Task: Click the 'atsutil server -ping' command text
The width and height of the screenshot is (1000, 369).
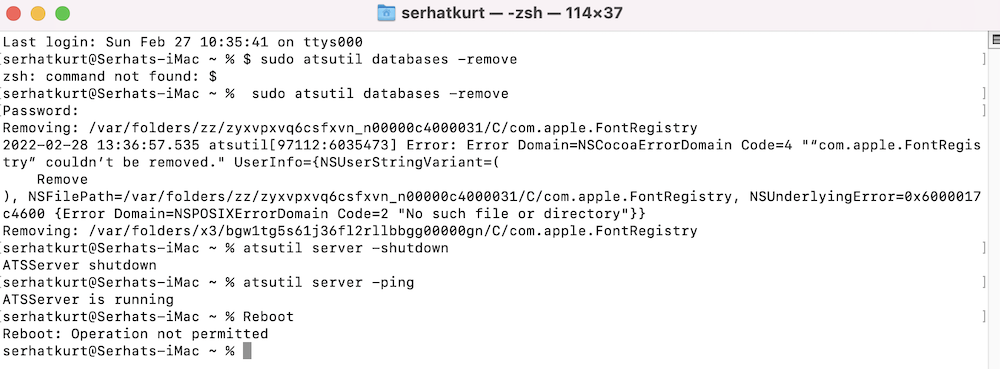Action: (328, 282)
